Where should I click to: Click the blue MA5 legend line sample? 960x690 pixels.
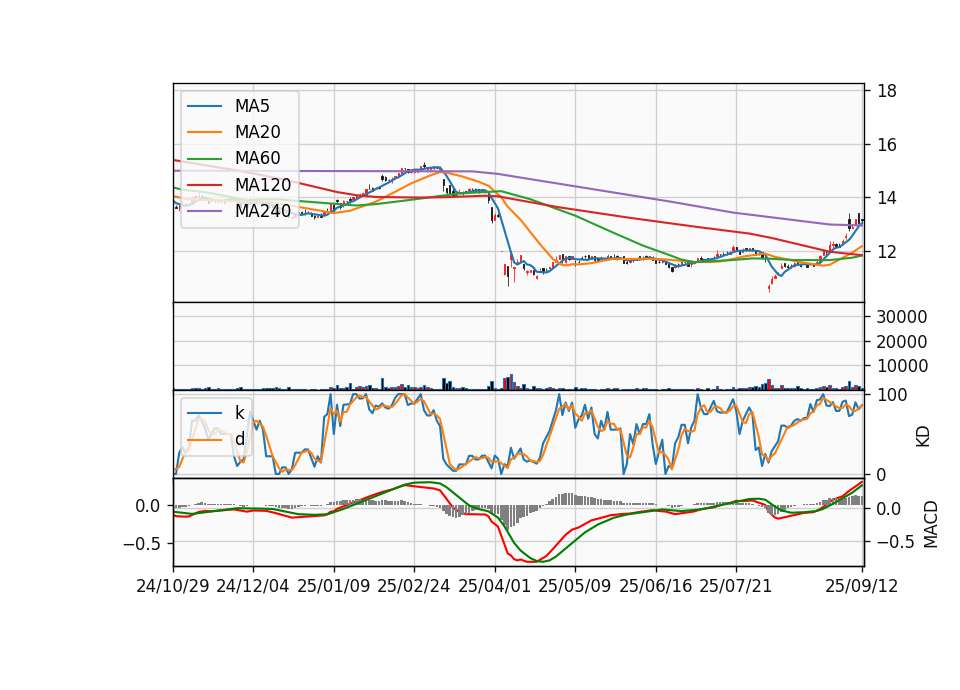[x=204, y=106]
